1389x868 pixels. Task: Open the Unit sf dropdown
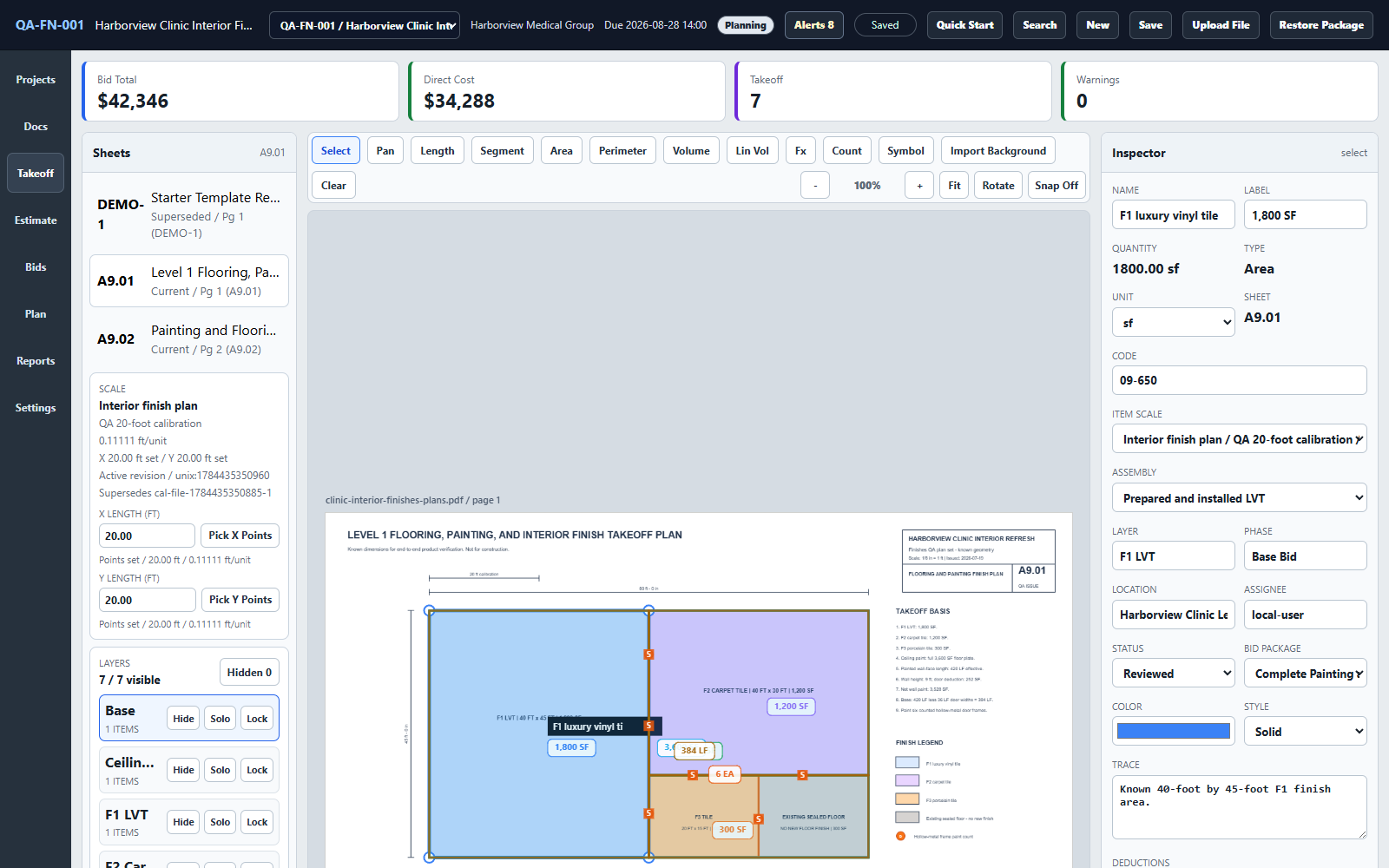click(x=1173, y=323)
